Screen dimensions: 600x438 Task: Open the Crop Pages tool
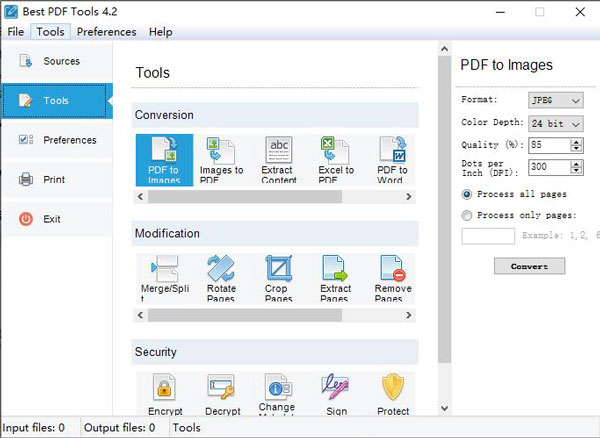(279, 278)
